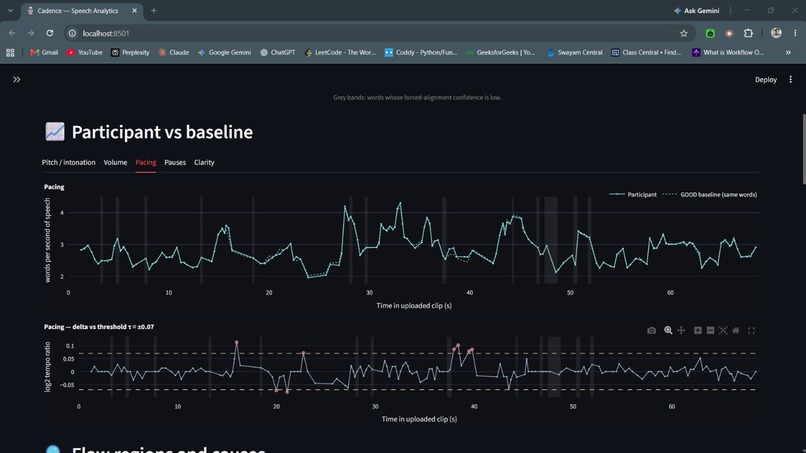Open the Swayam Central bookmark
The width and height of the screenshot is (806, 453).
pyautogui.click(x=575, y=52)
